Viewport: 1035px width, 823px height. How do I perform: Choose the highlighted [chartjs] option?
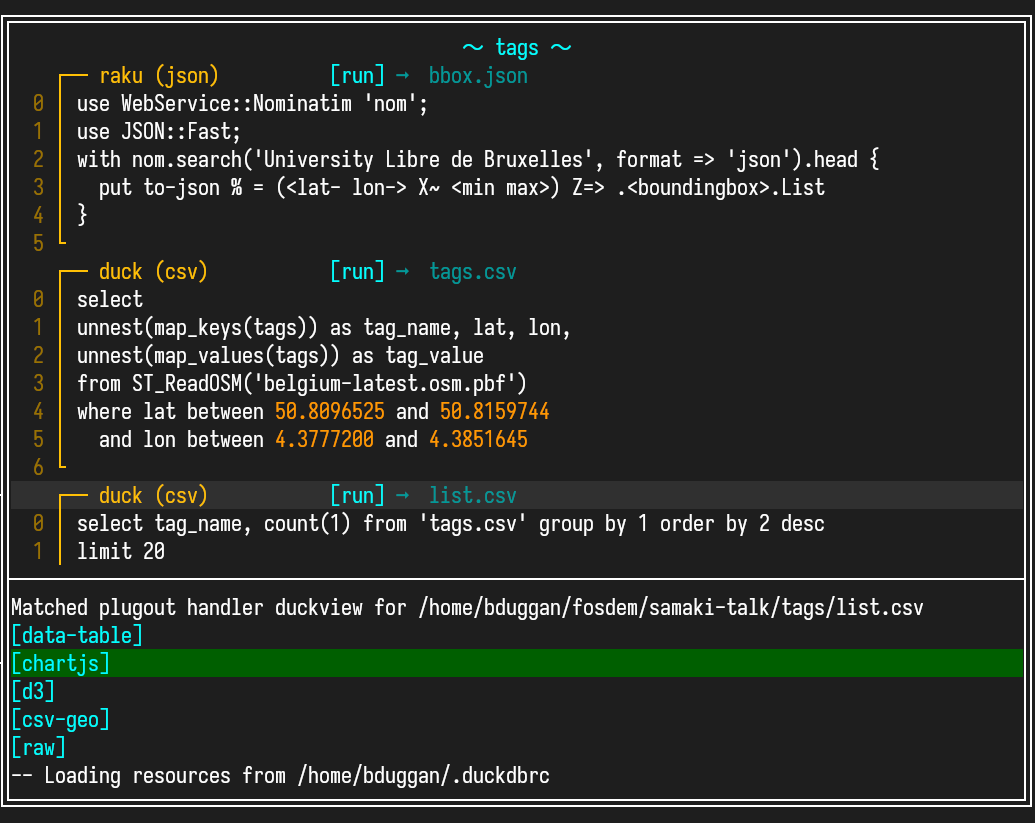[60, 663]
